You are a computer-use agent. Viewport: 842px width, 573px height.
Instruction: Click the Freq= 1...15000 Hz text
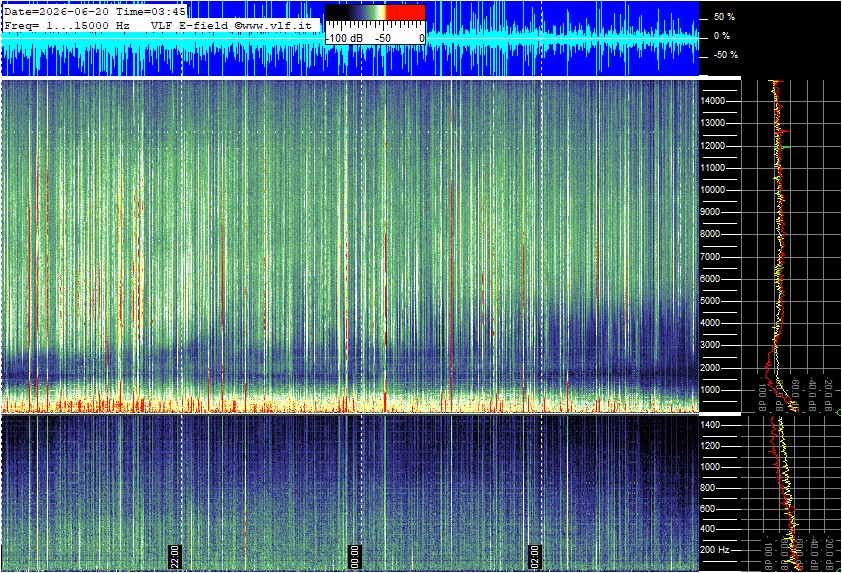tap(67, 25)
